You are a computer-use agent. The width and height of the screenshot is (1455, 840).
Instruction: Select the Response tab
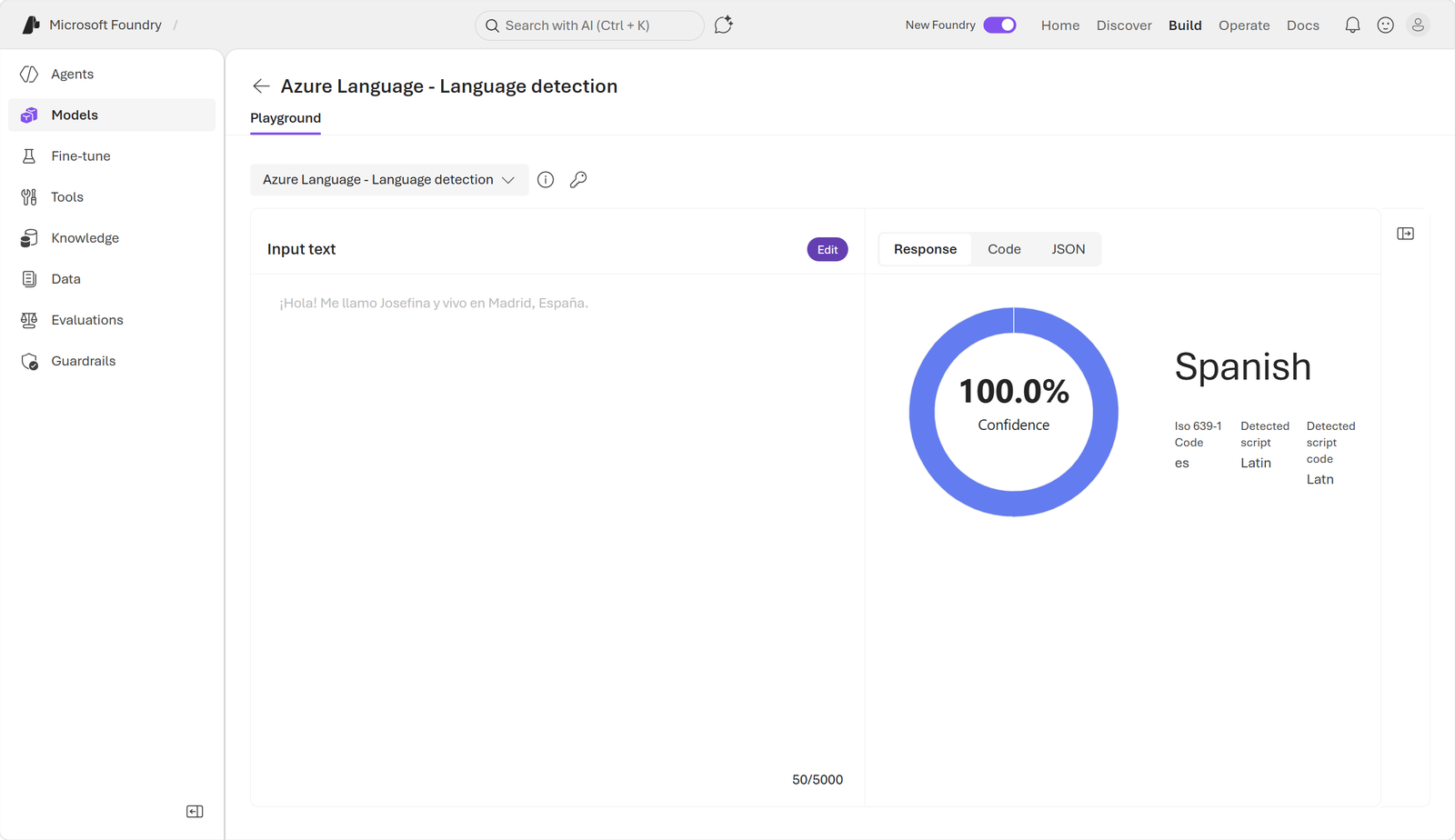coord(925,249)
